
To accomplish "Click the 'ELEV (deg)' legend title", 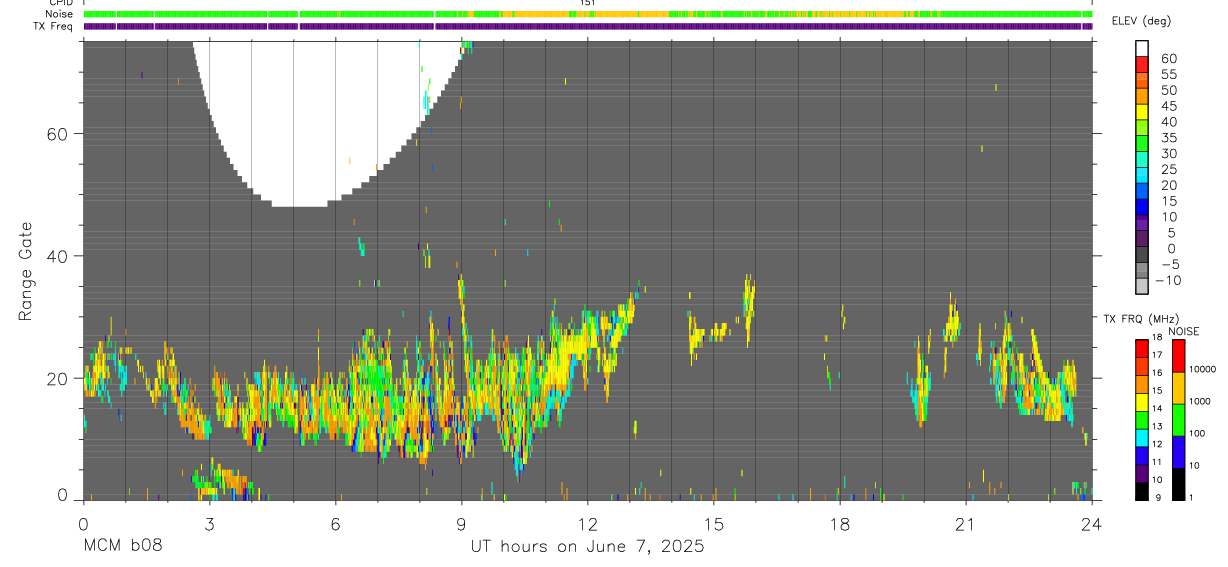I will (x=1141, y=21).
